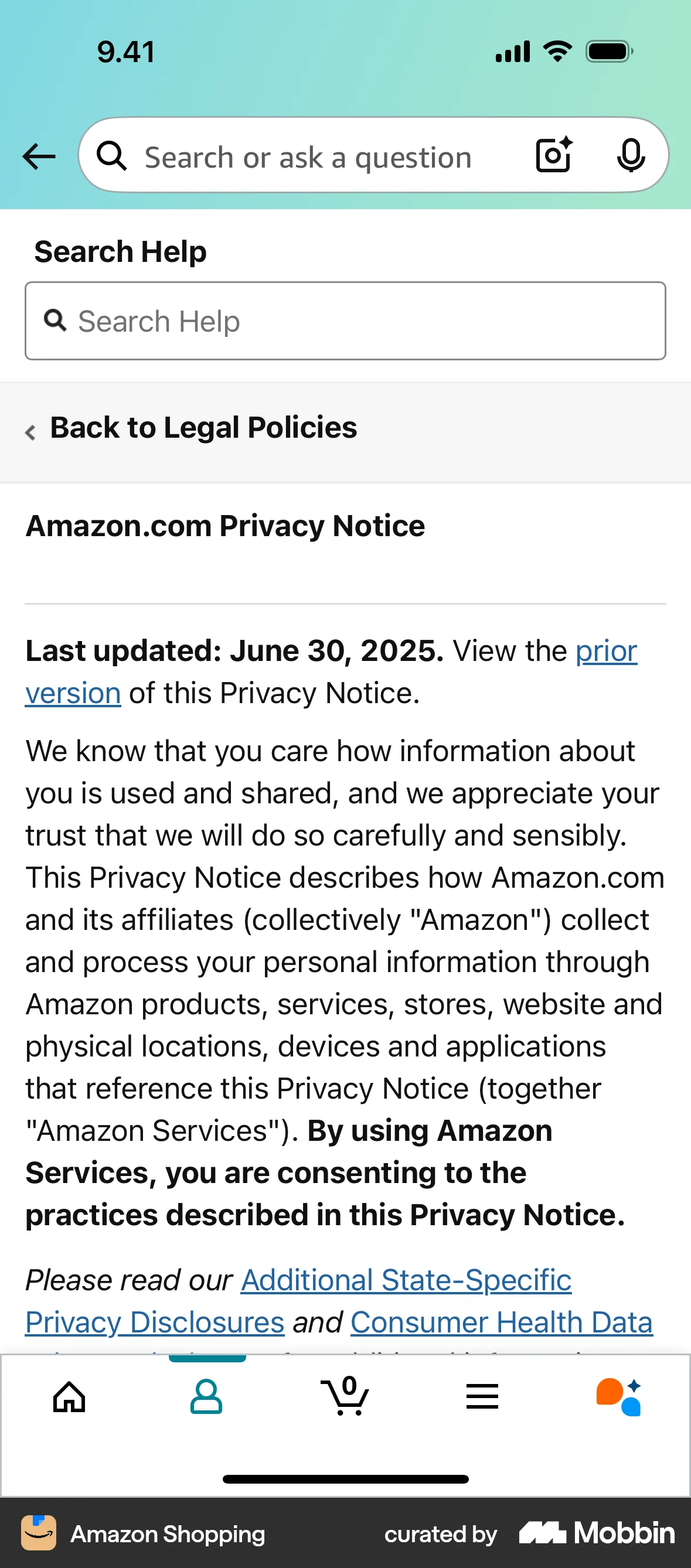This screenshot has height=1568, width=691.
Task: Select the cart tab showing zero items
Action: pos(345,1396)
